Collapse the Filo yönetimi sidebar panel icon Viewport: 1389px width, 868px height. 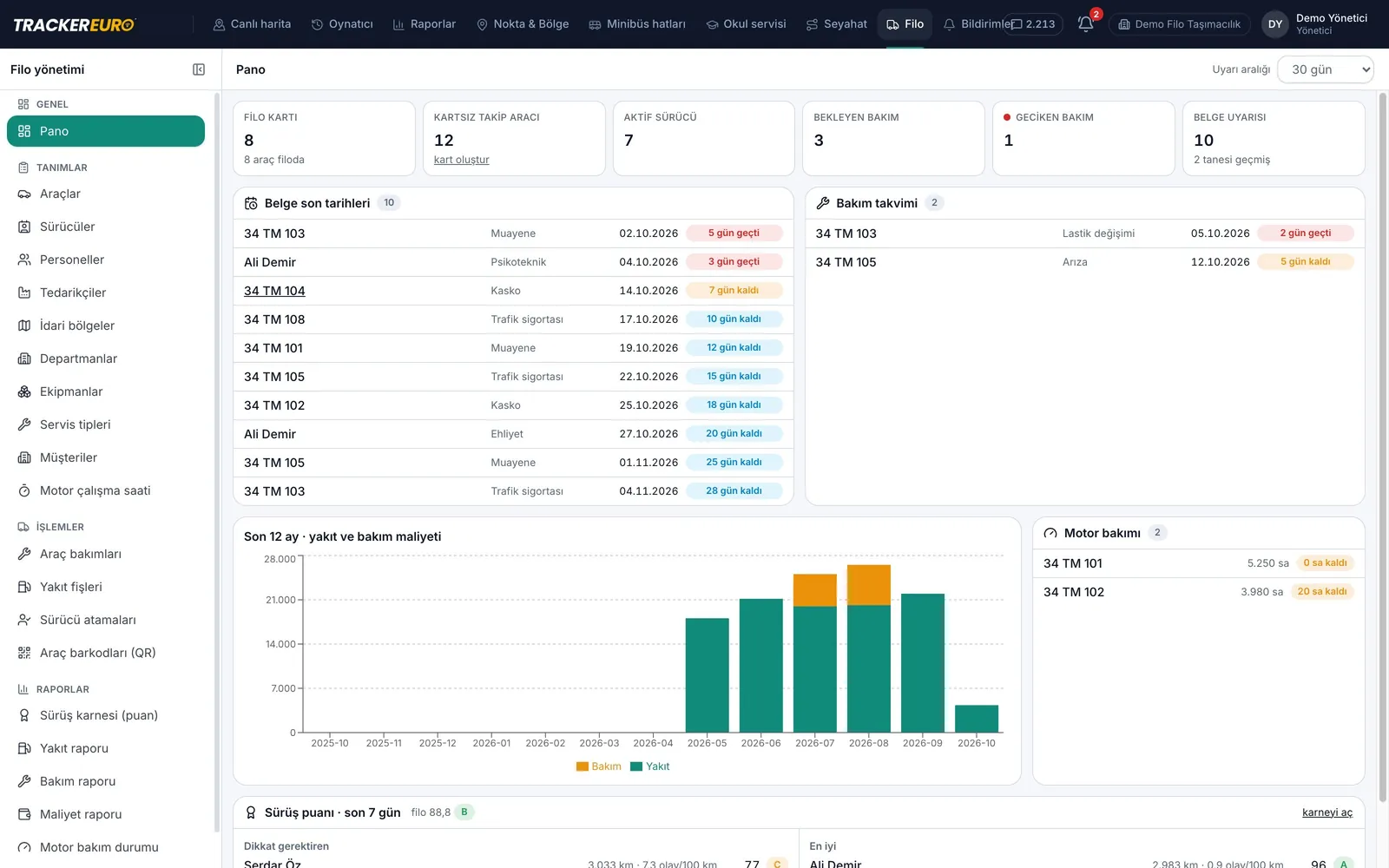199,69
